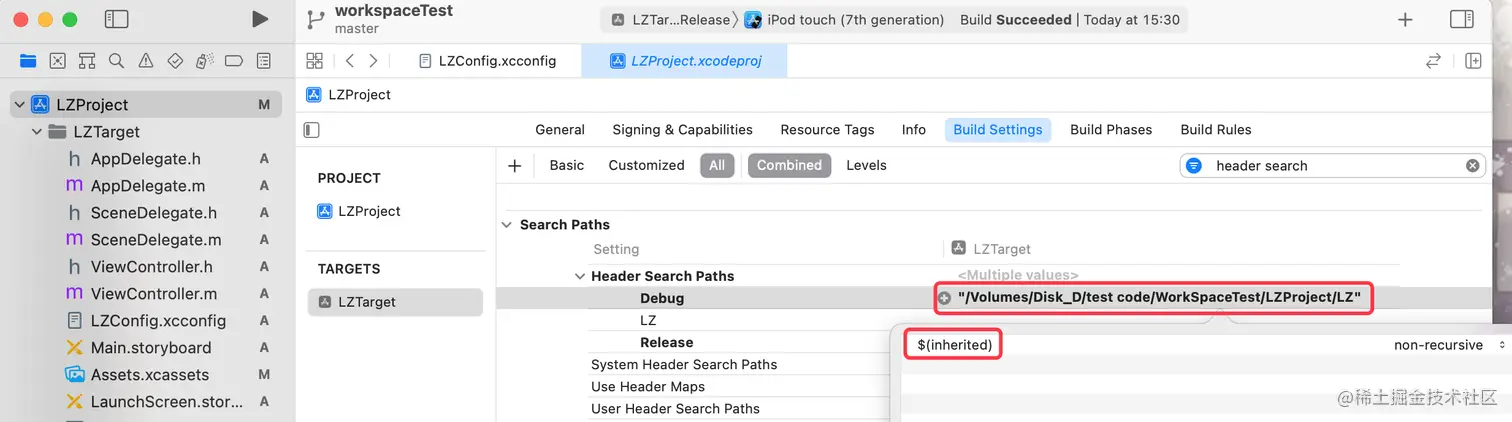The height and width of the screenshot is (422, 1512).
Task: Toggle the navigator sidebar icon
Action: pos(117,19)
